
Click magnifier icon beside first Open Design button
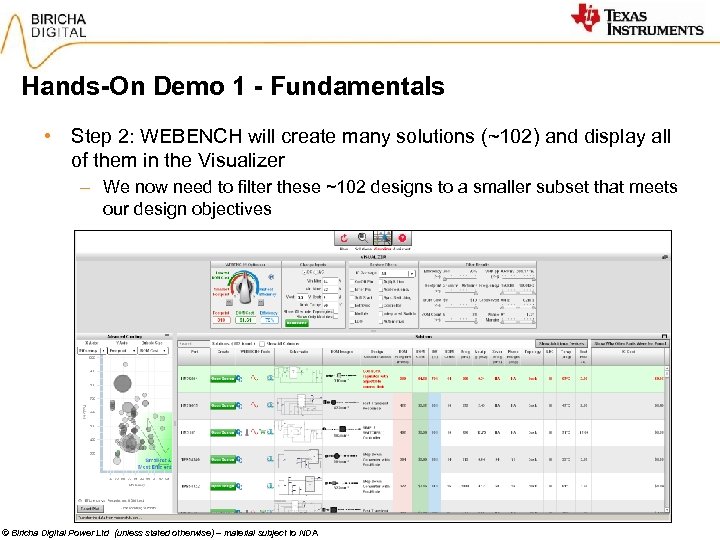tap(239, 378)
